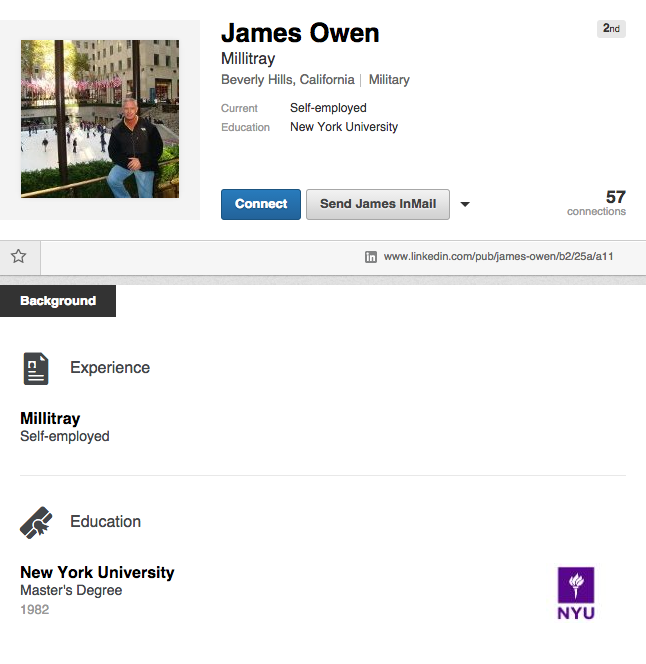Click the Military industry link
Screen dimensions: 646x664
389,80
